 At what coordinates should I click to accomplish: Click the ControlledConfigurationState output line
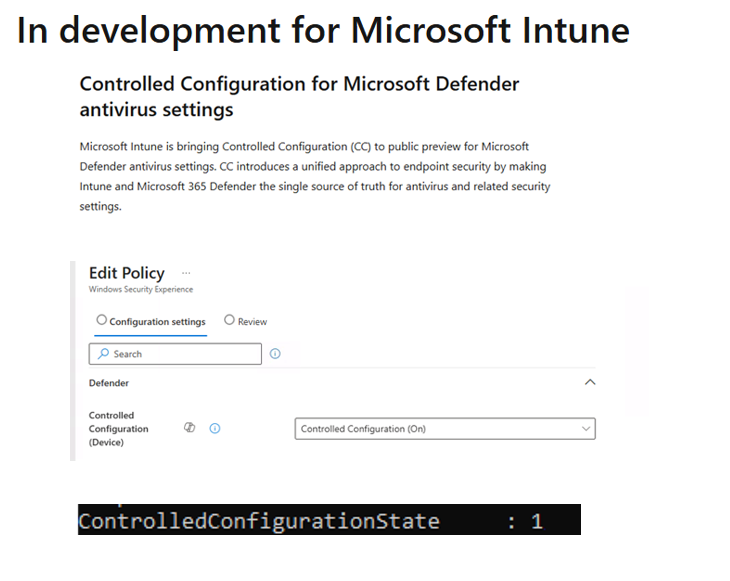point(329,520)
